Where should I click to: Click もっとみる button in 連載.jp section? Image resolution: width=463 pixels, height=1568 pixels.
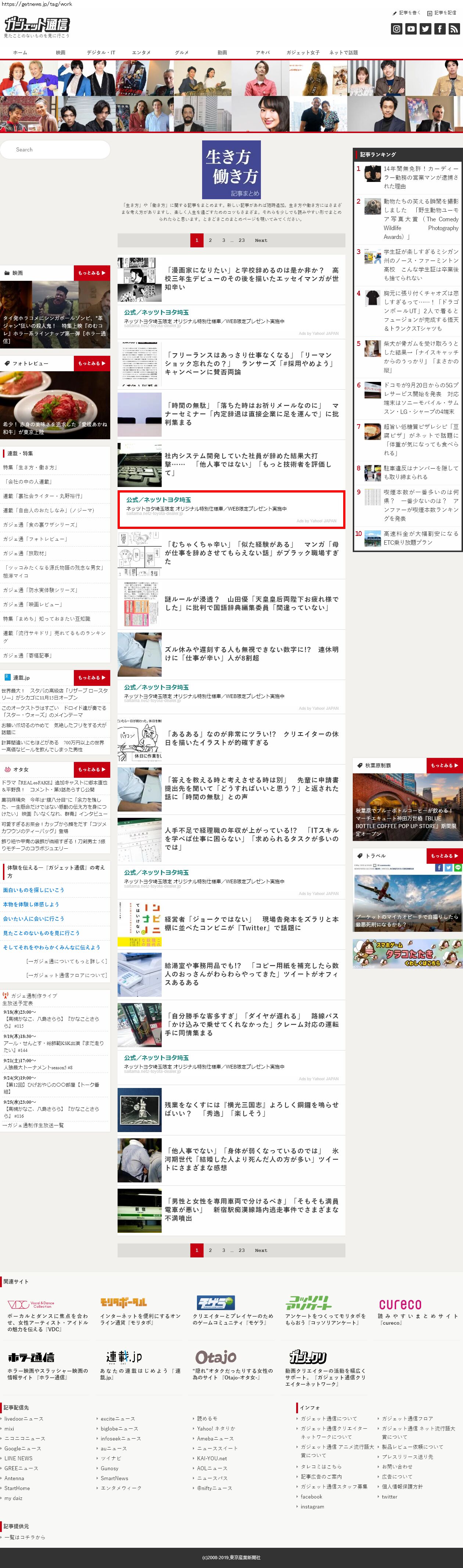[92, 677]
